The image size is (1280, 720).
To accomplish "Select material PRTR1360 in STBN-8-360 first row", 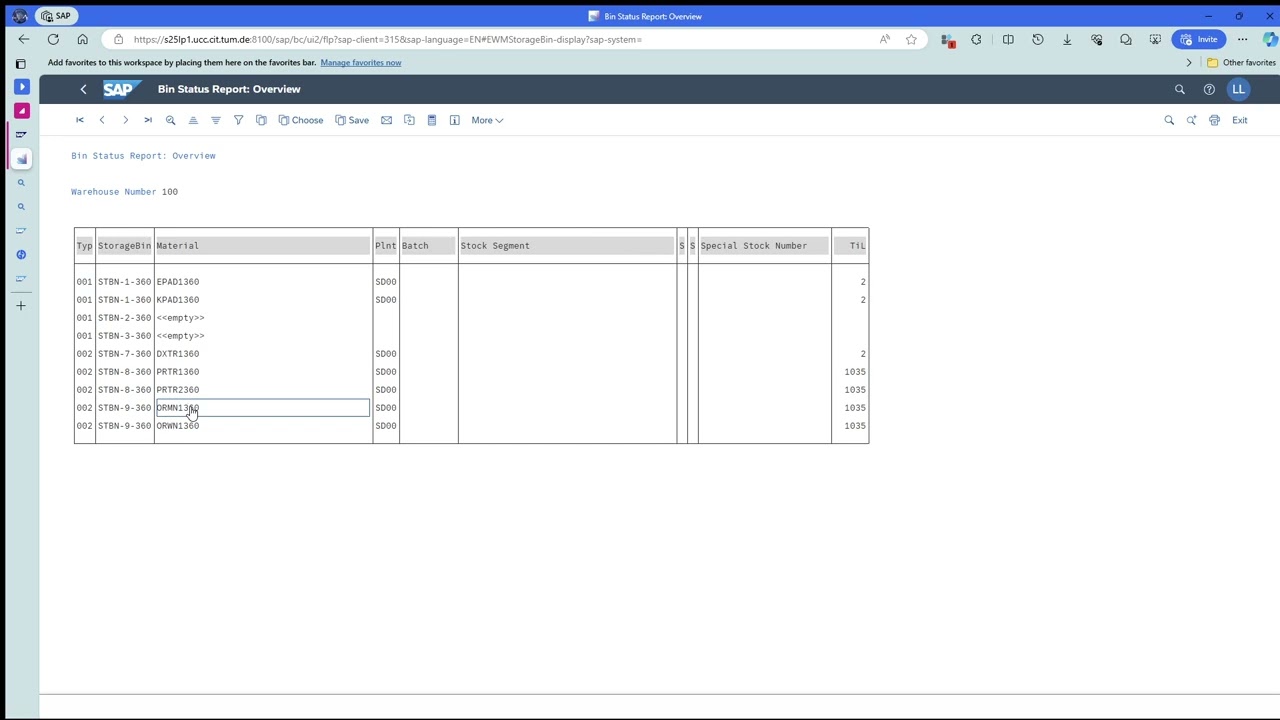I will [x=263, y=372].
